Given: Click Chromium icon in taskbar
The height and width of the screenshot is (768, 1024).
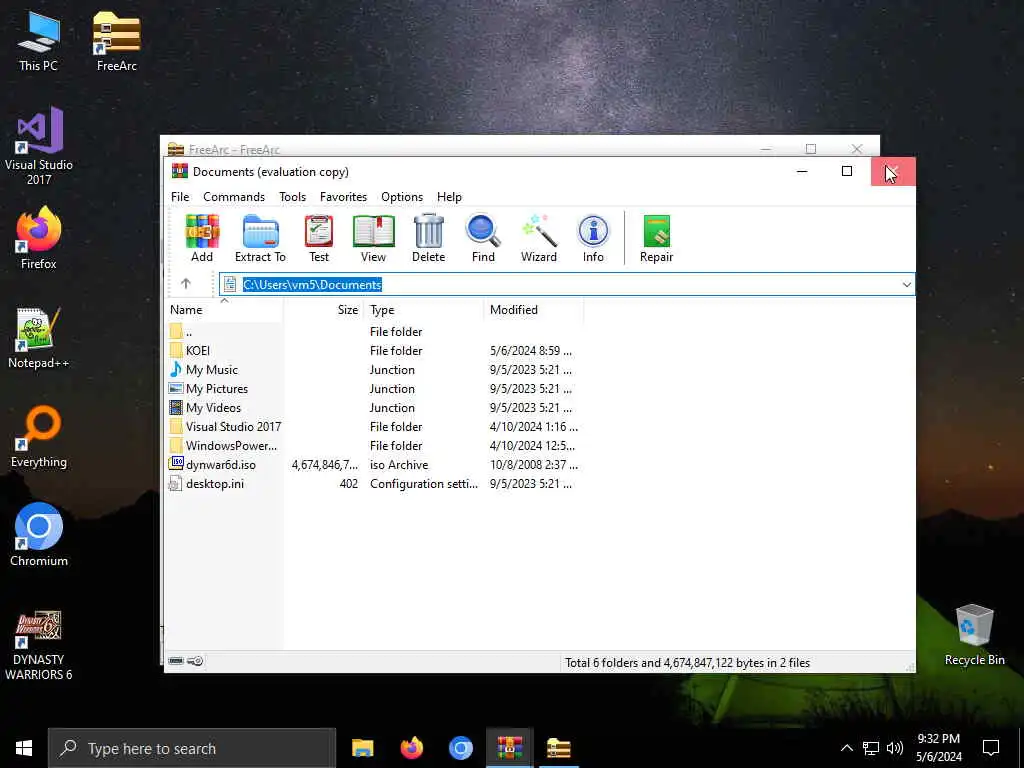Looking at the screenshot, I should point(460,748).
